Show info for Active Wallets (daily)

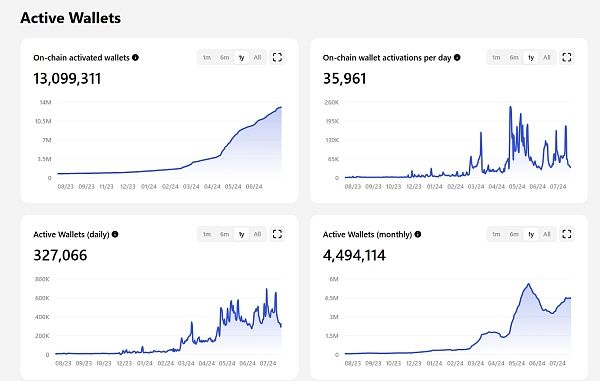pos(115,234)
